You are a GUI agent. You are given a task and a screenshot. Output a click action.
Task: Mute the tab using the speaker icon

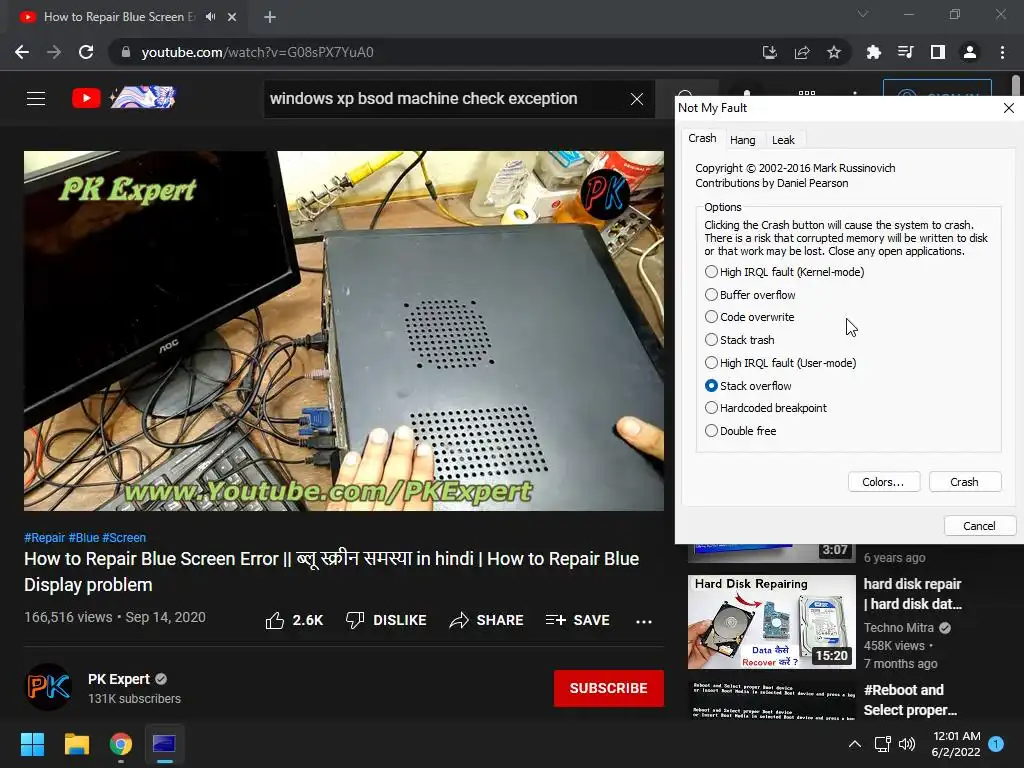[210, 17]
